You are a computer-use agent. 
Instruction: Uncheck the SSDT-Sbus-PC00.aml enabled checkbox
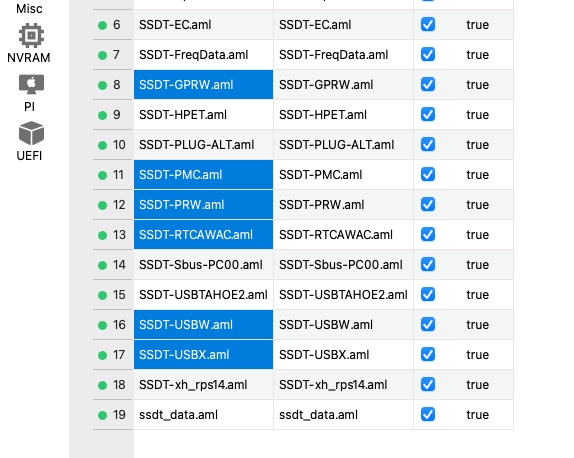pyautogui.click(x=428, y=265)
